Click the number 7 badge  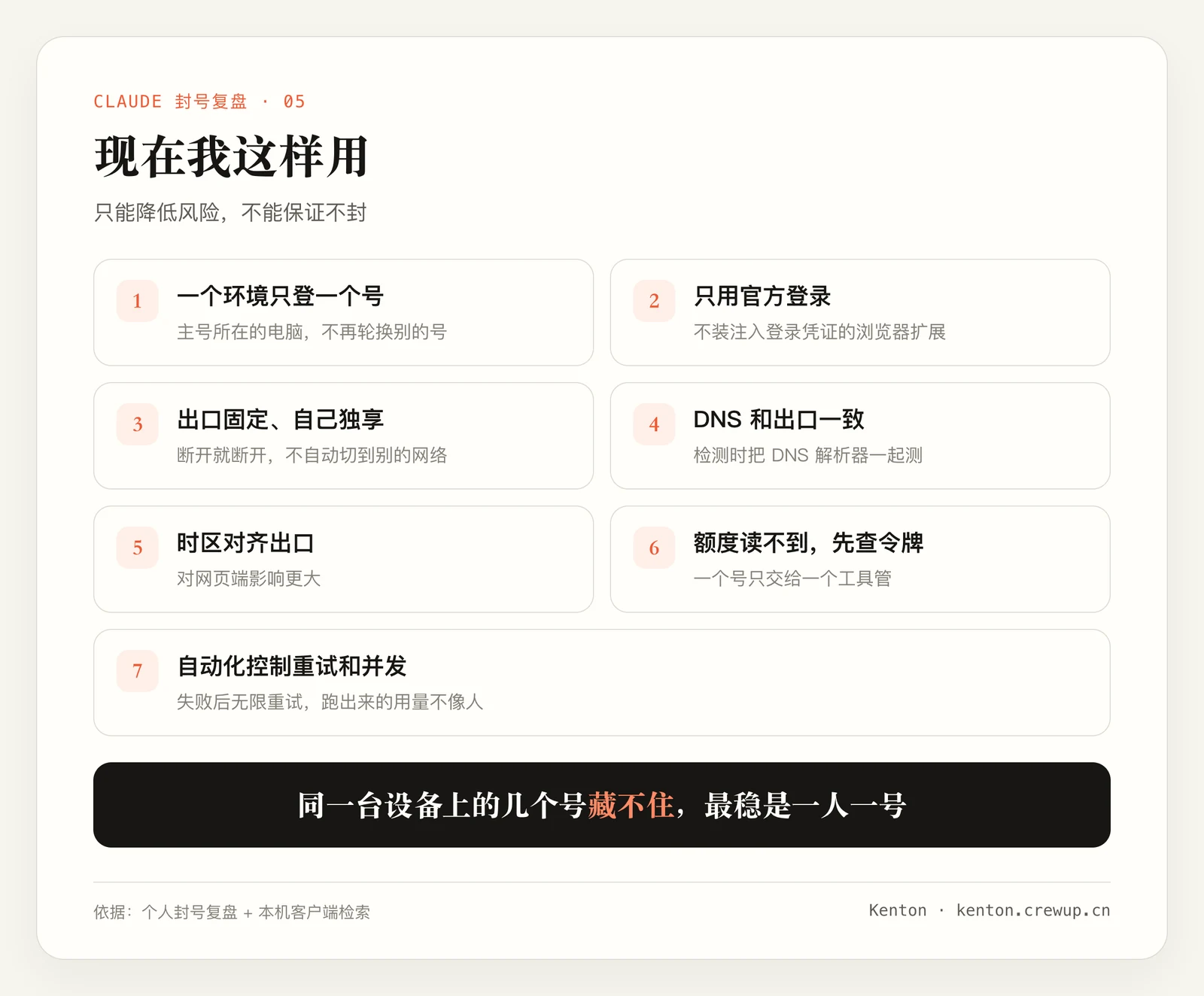click(137, 671)
